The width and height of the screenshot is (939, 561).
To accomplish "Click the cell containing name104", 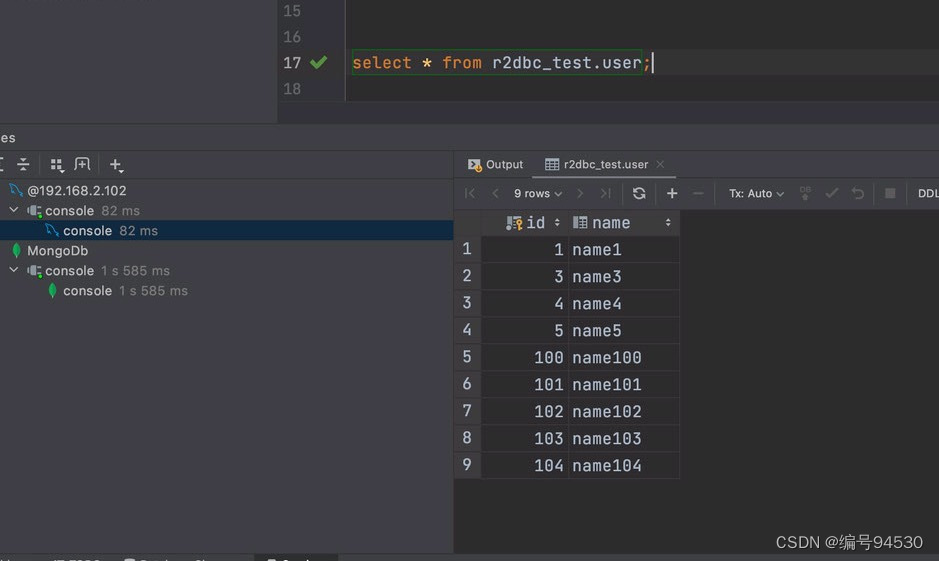I will click(623, 465).
